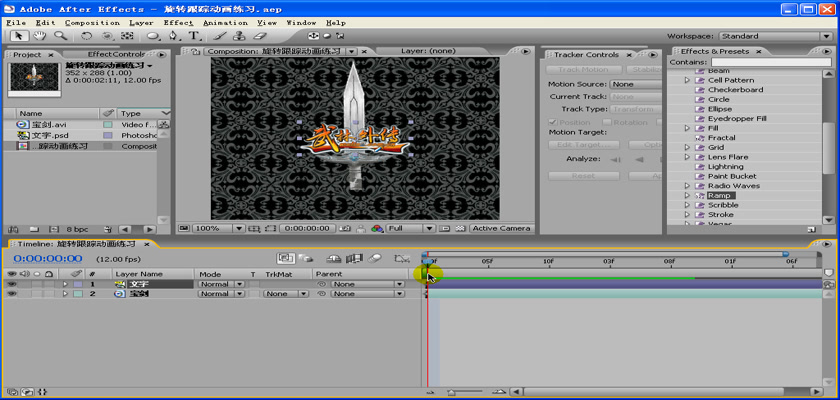The height and width of the screenshot is (400, 840).
Task: Click the label color swatch of 宝剑 layer
Action: tap(78, 294)
